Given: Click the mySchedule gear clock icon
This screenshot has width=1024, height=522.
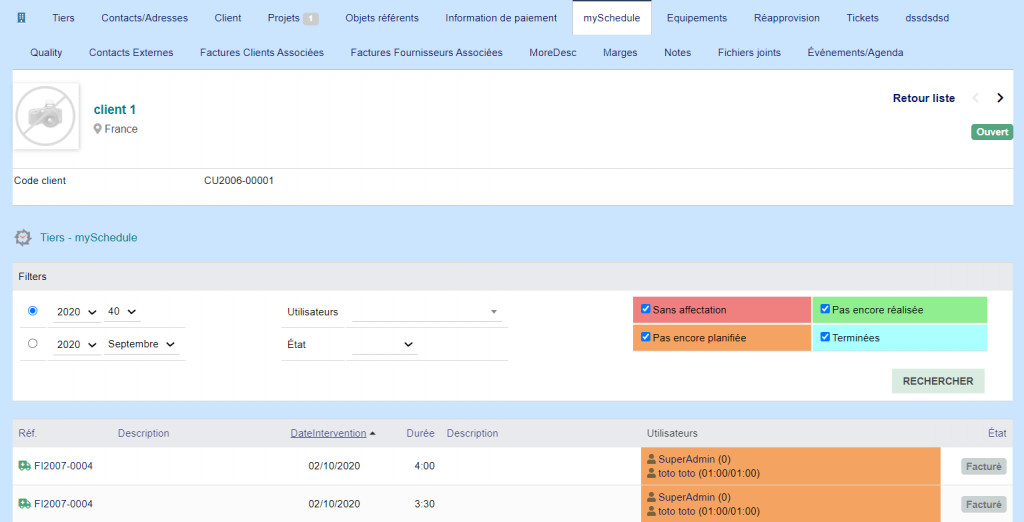Looking at the screenshot, I should tap(23, 238).
